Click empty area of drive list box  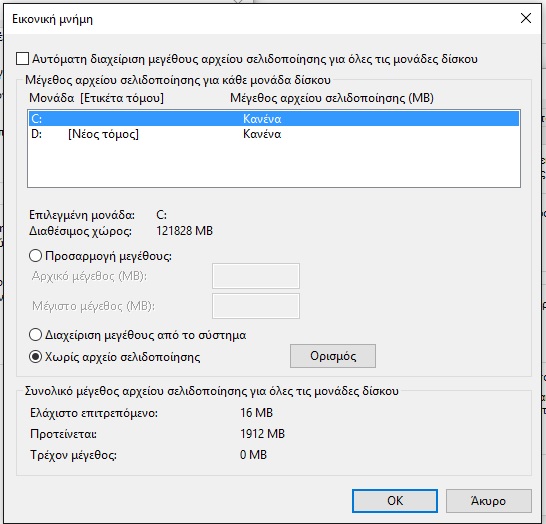[x=274, y=164]
